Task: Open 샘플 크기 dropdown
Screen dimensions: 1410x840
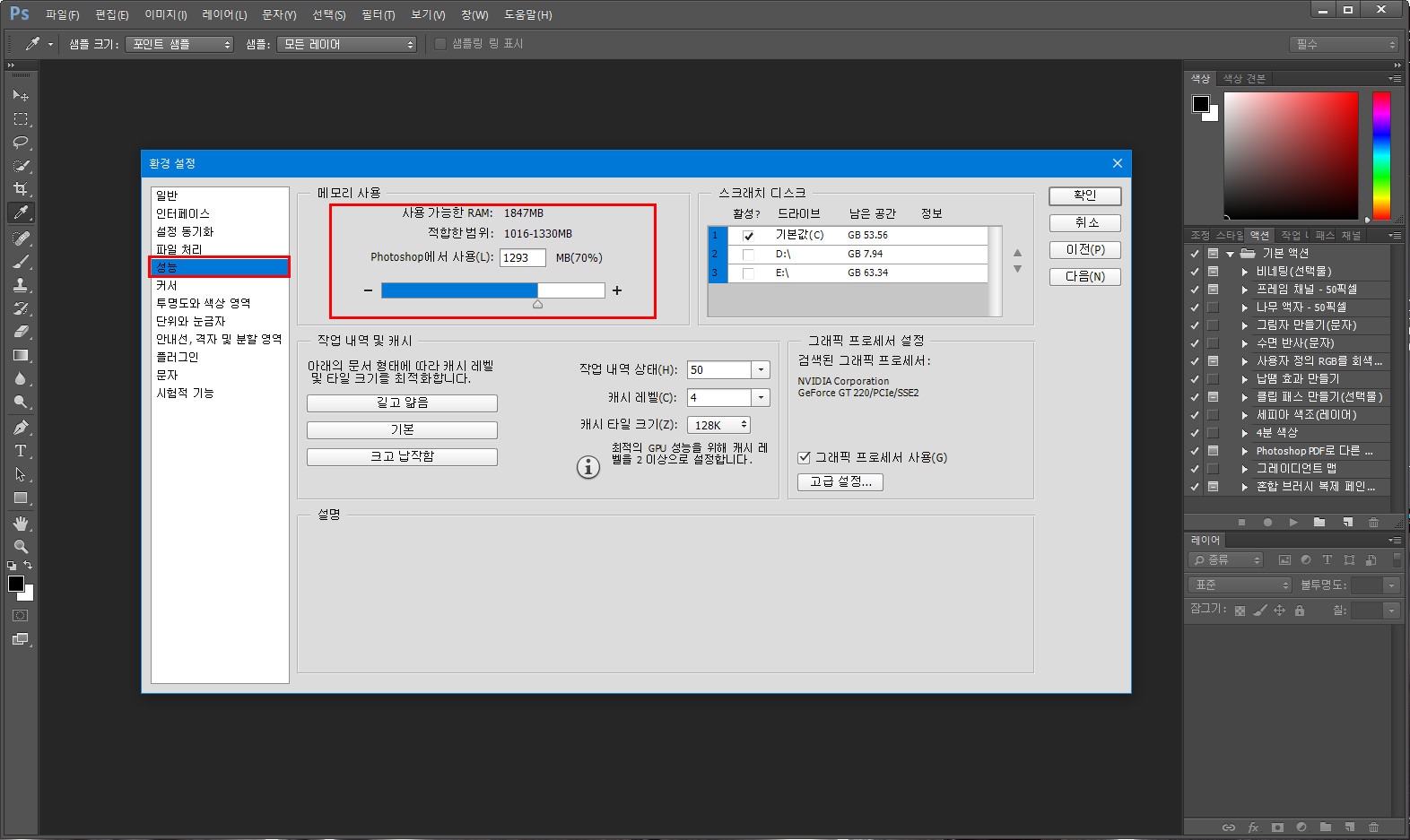Action: (179, 44)
